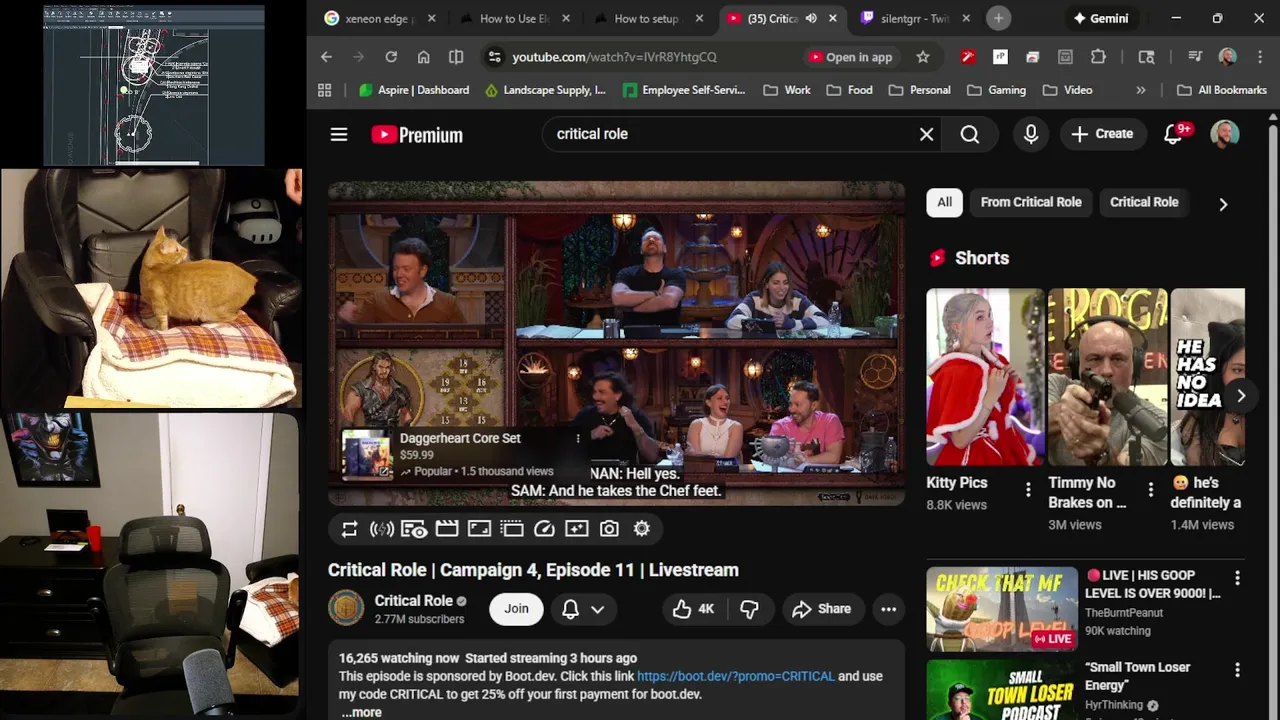1280x720 pixels.
Task: Open the YouTube hamburger guide menu
Action: point(339,134)
